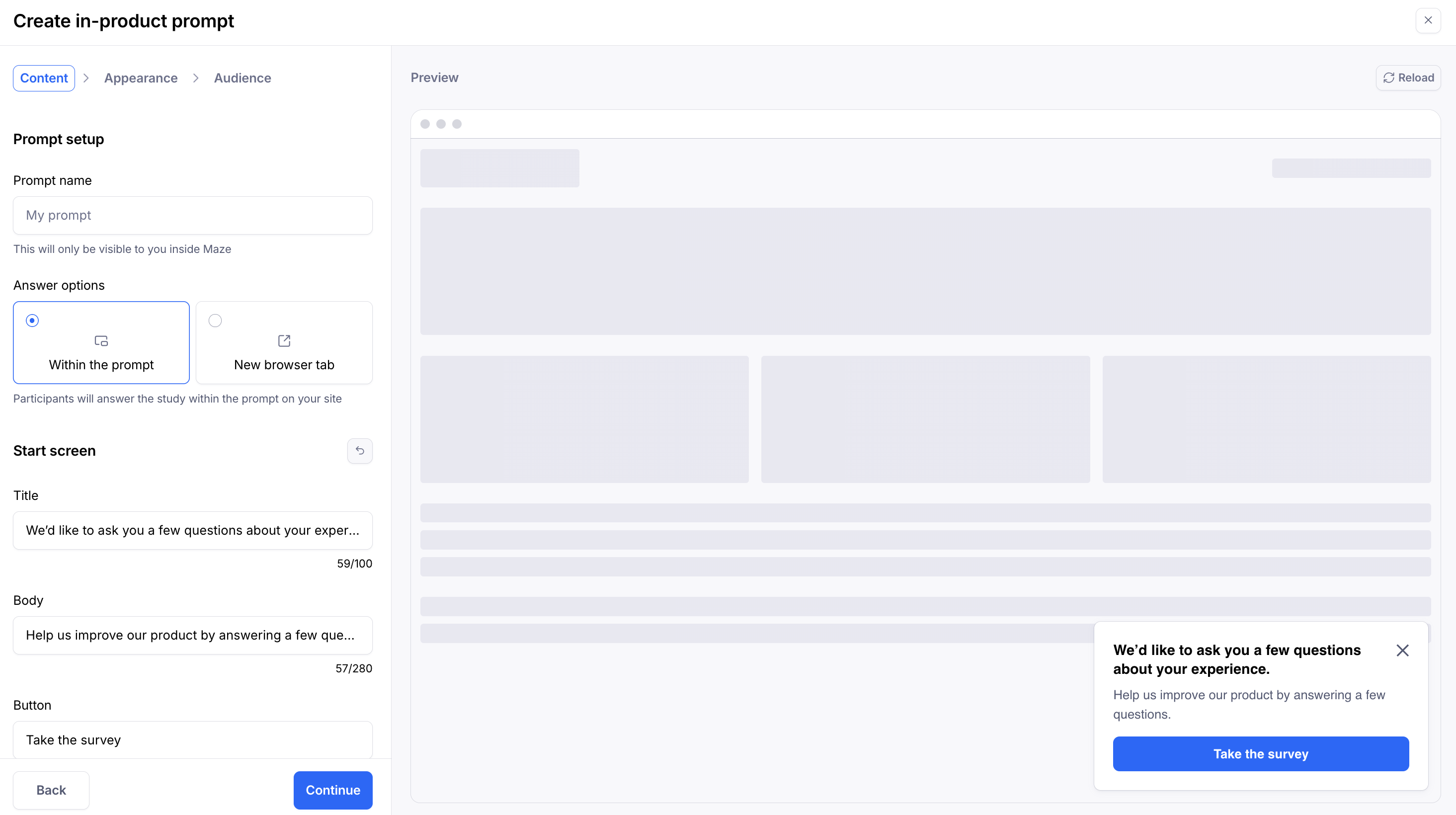
Task: Click the Continue button
Action: pos(333,790)
